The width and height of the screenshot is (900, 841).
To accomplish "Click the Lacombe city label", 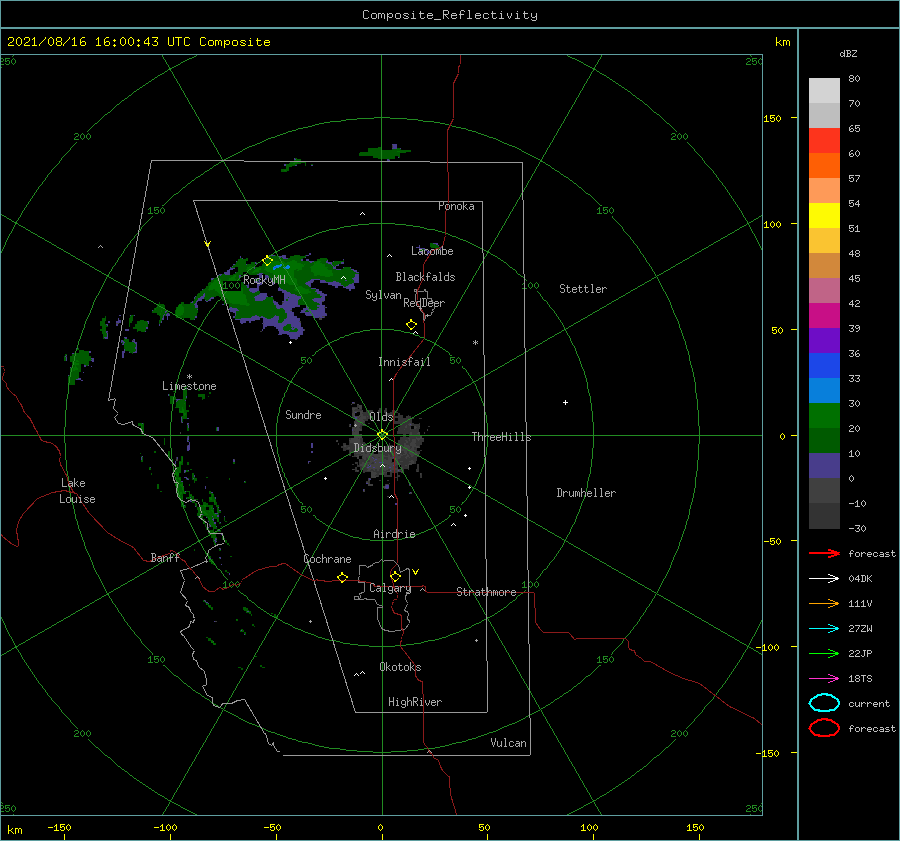I will [432, 251].
